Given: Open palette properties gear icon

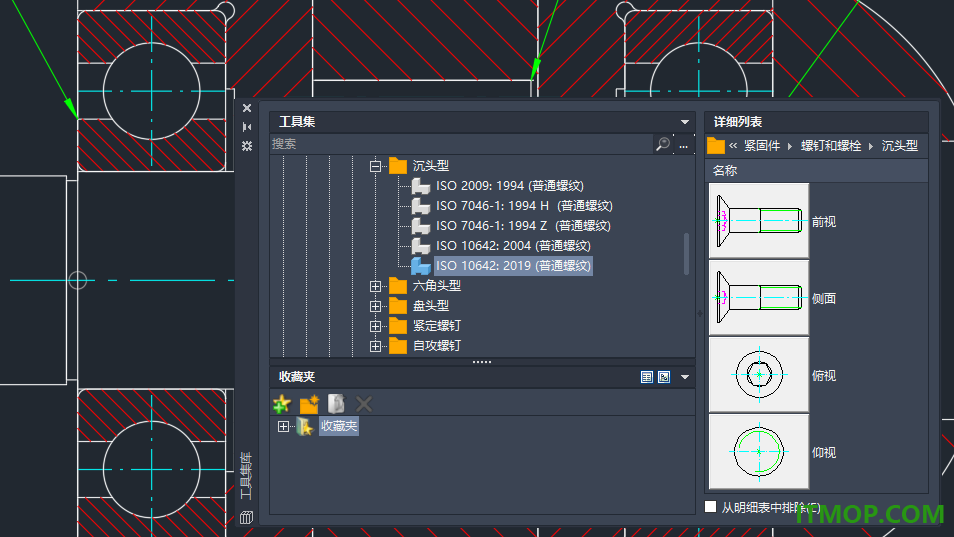Looking at the screenshot, I should click(x=246, y=146).
